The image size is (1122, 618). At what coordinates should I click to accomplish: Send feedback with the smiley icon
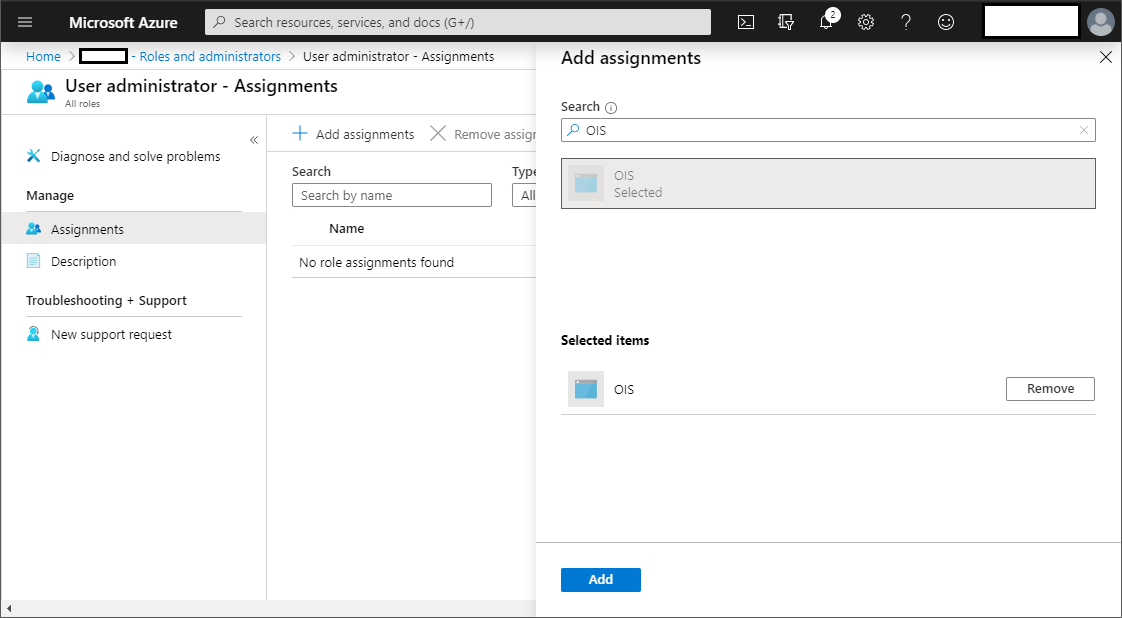pyautogui.click(x=946, y=22)
